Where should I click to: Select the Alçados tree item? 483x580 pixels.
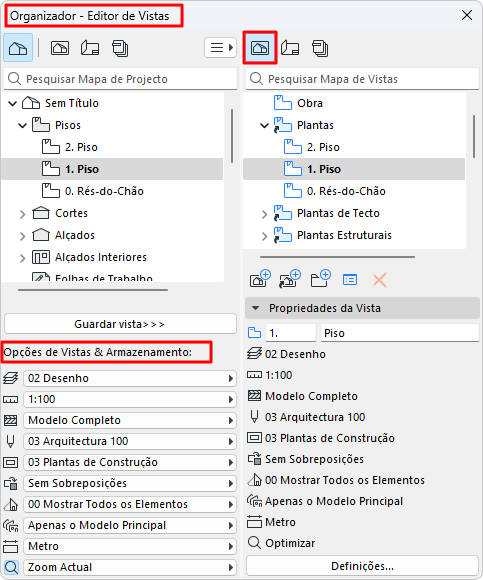pyautogui.click(x=75, y=235)
